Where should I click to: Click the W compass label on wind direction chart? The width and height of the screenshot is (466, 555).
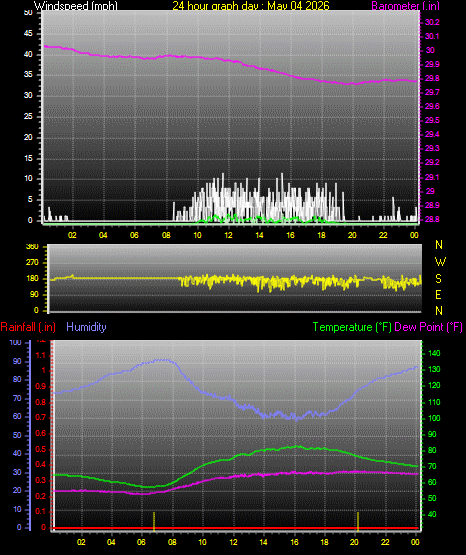pyautogui.click(x=440, y=262)
